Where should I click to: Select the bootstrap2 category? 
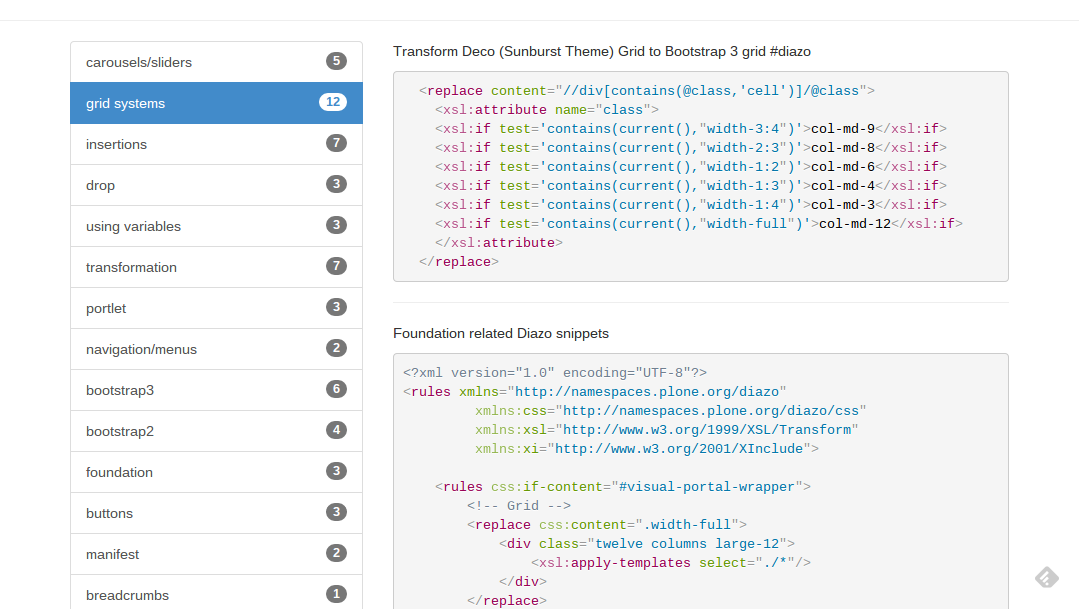point(120,431)
